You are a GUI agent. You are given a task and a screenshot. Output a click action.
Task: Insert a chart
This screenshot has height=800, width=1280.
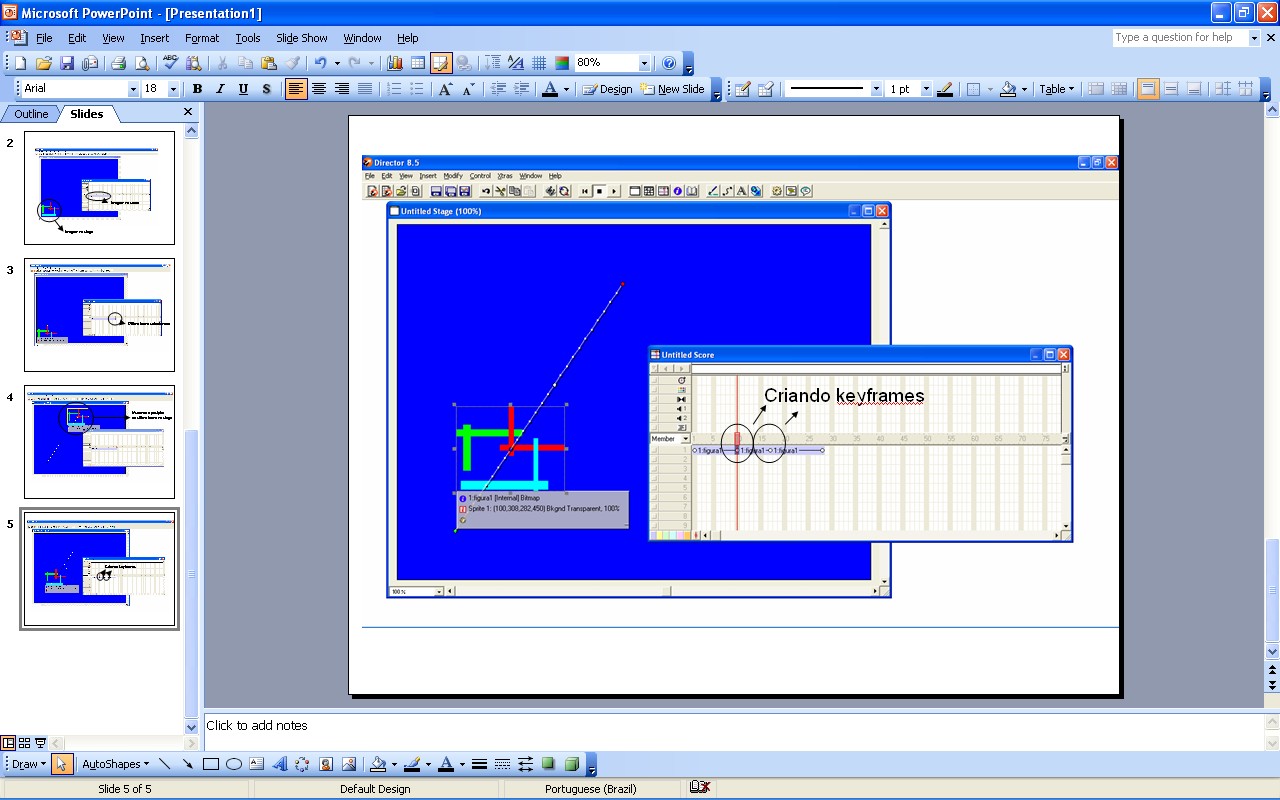(394, 63)
